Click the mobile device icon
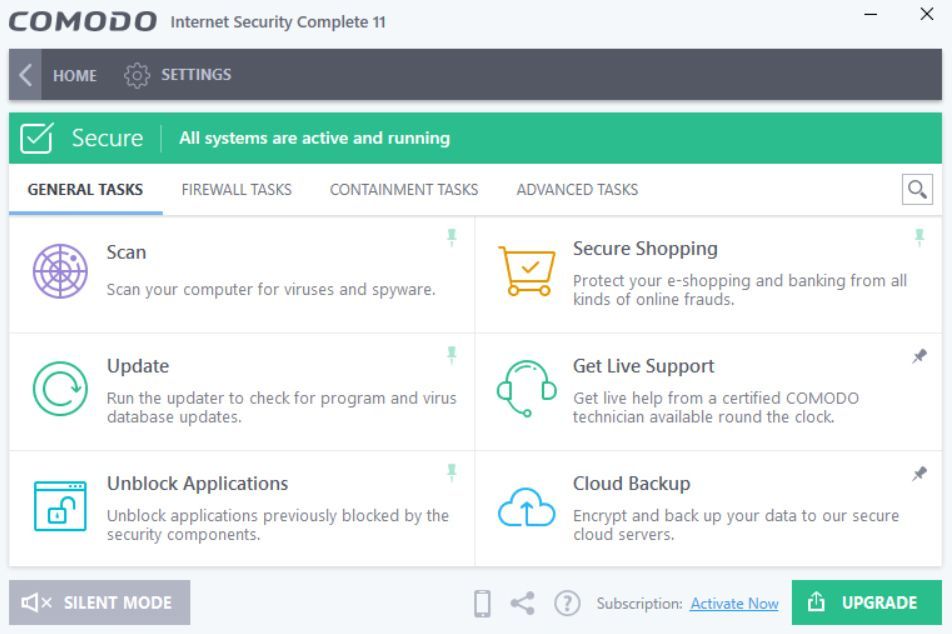The image size is (952, 634). 482,603
